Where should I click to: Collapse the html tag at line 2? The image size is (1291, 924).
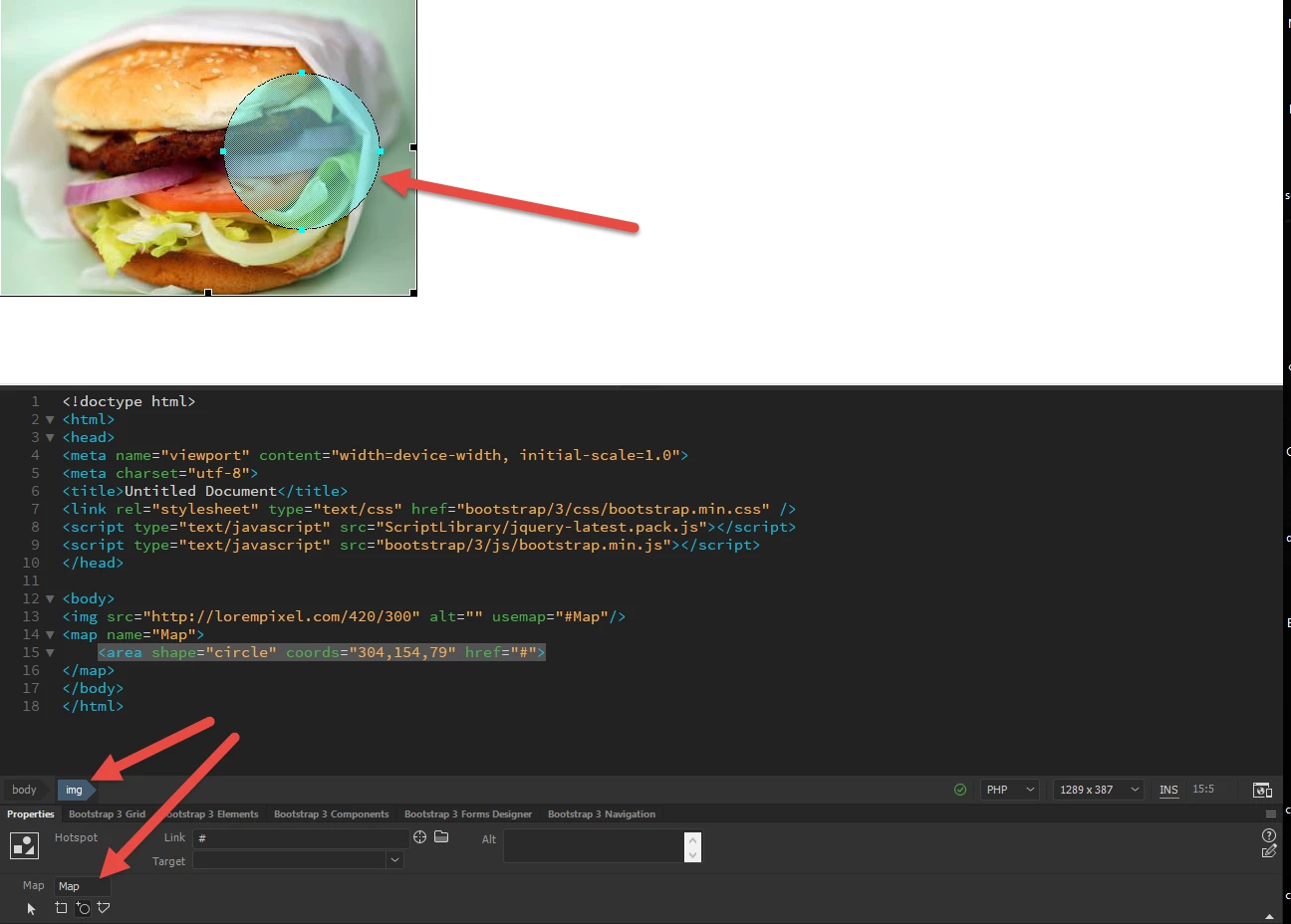click(50, 419)
